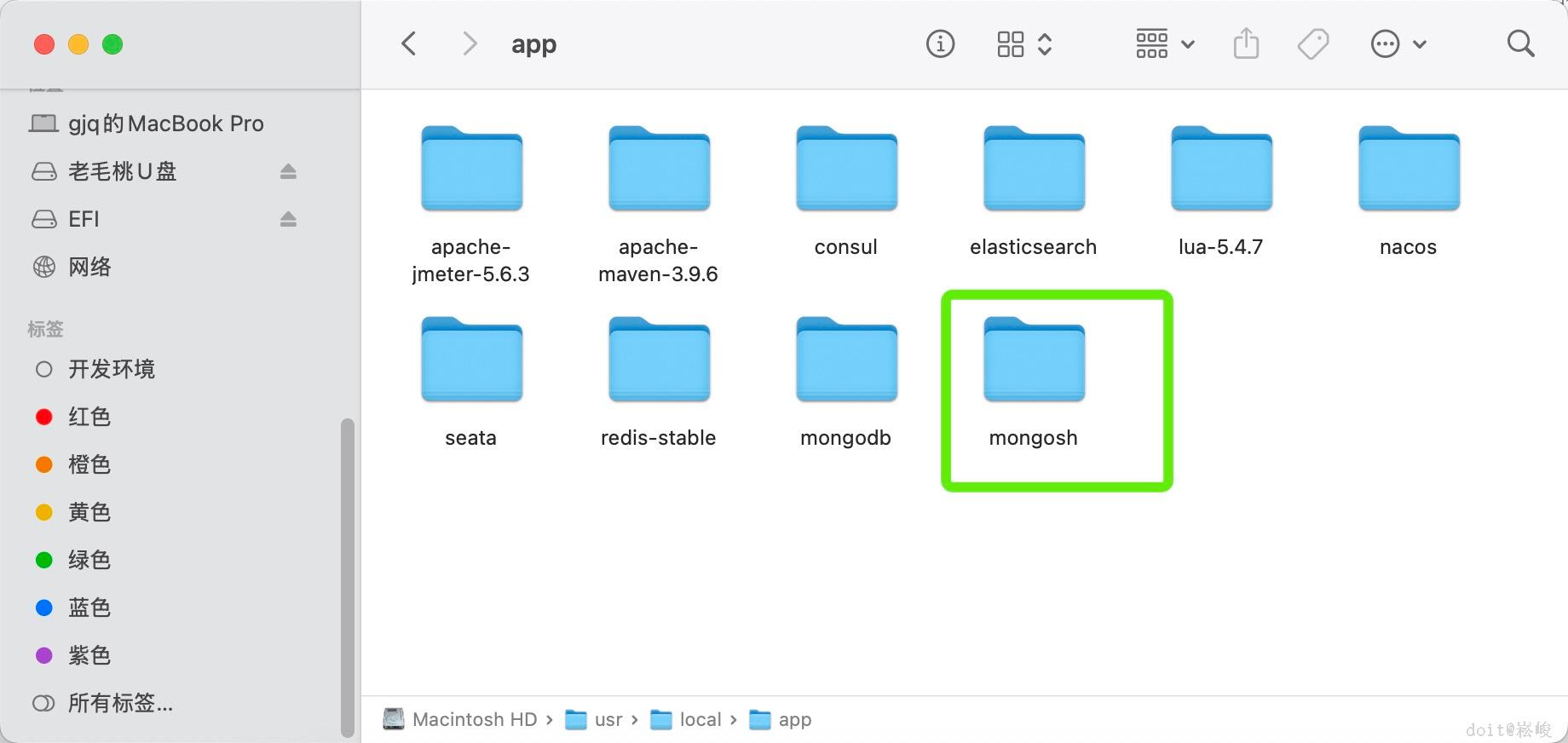Open gjq的MacBook Pro in sidebar
The height and width of the screenshot is (743, 1568).
click(166, 124)
